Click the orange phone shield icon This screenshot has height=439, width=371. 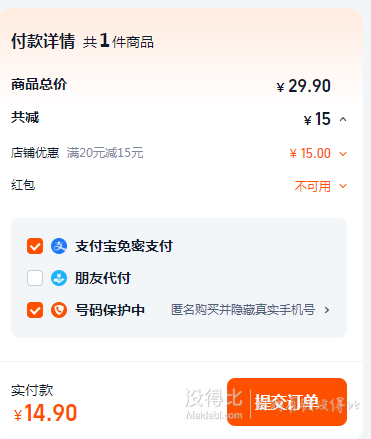click(x=59, y=310)
